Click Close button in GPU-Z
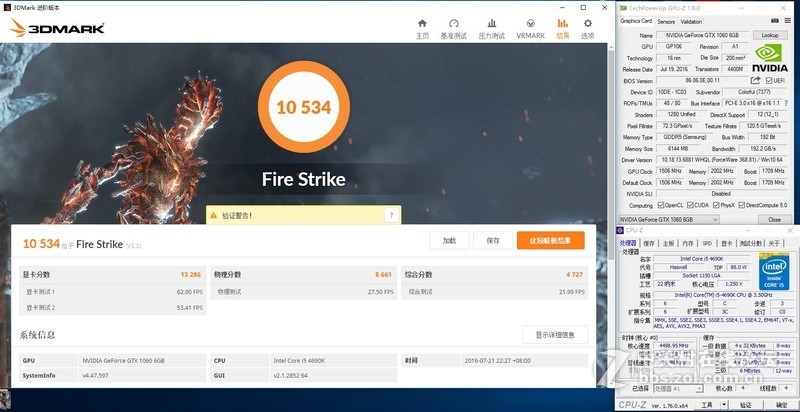The width and height of the screenshot is (800, 412). pyautogui.click(x=774, y=219)
